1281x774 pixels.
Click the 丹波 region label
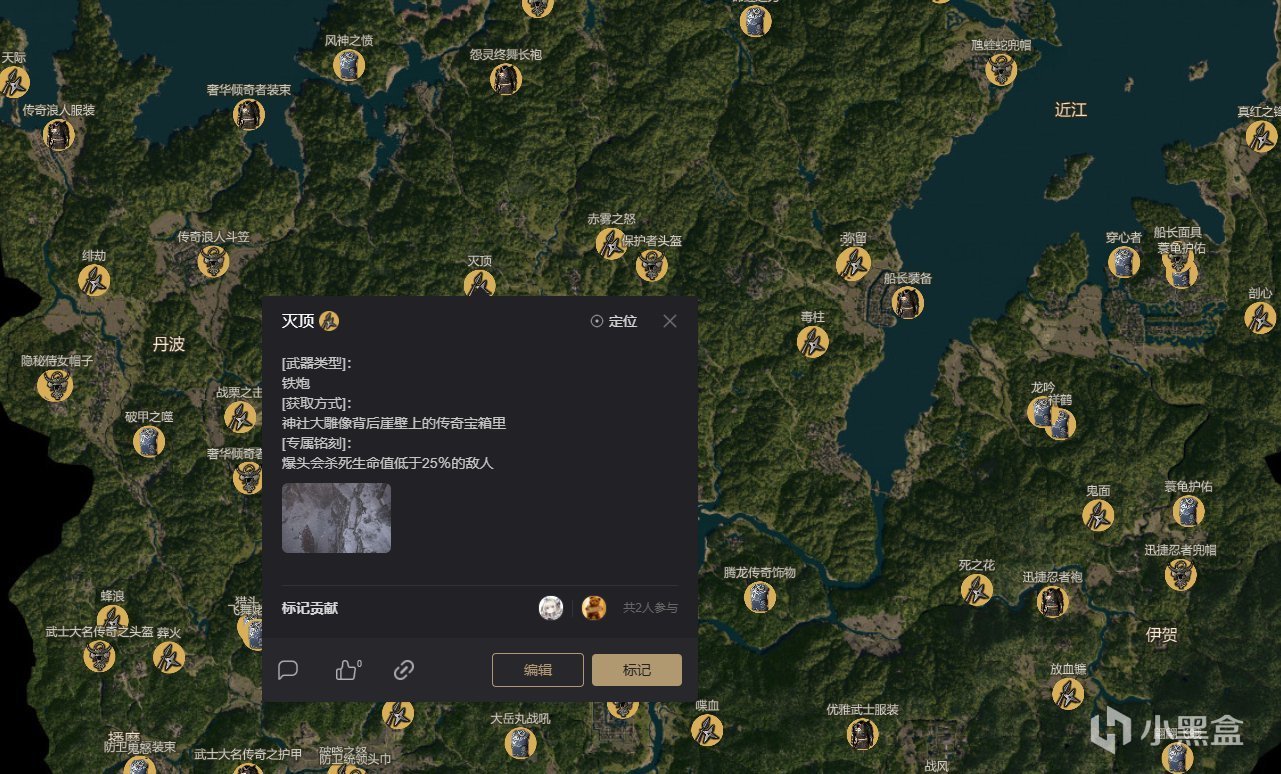[168, 344]
